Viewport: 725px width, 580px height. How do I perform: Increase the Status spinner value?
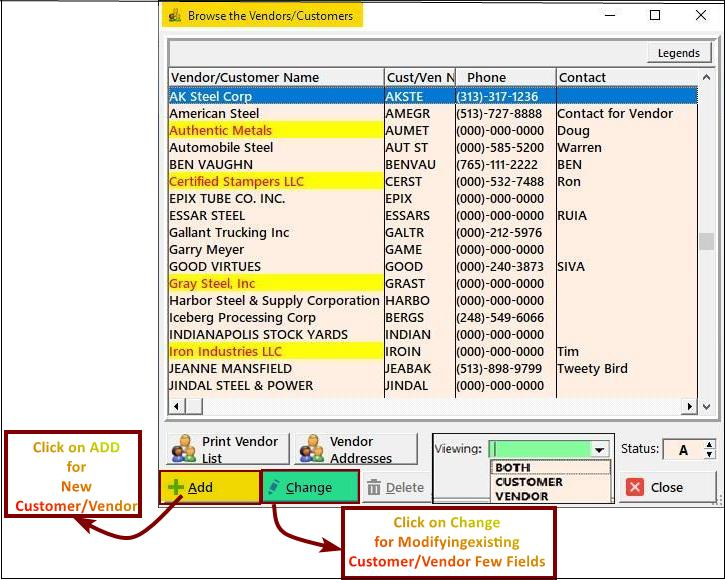(x=709, y=445)
